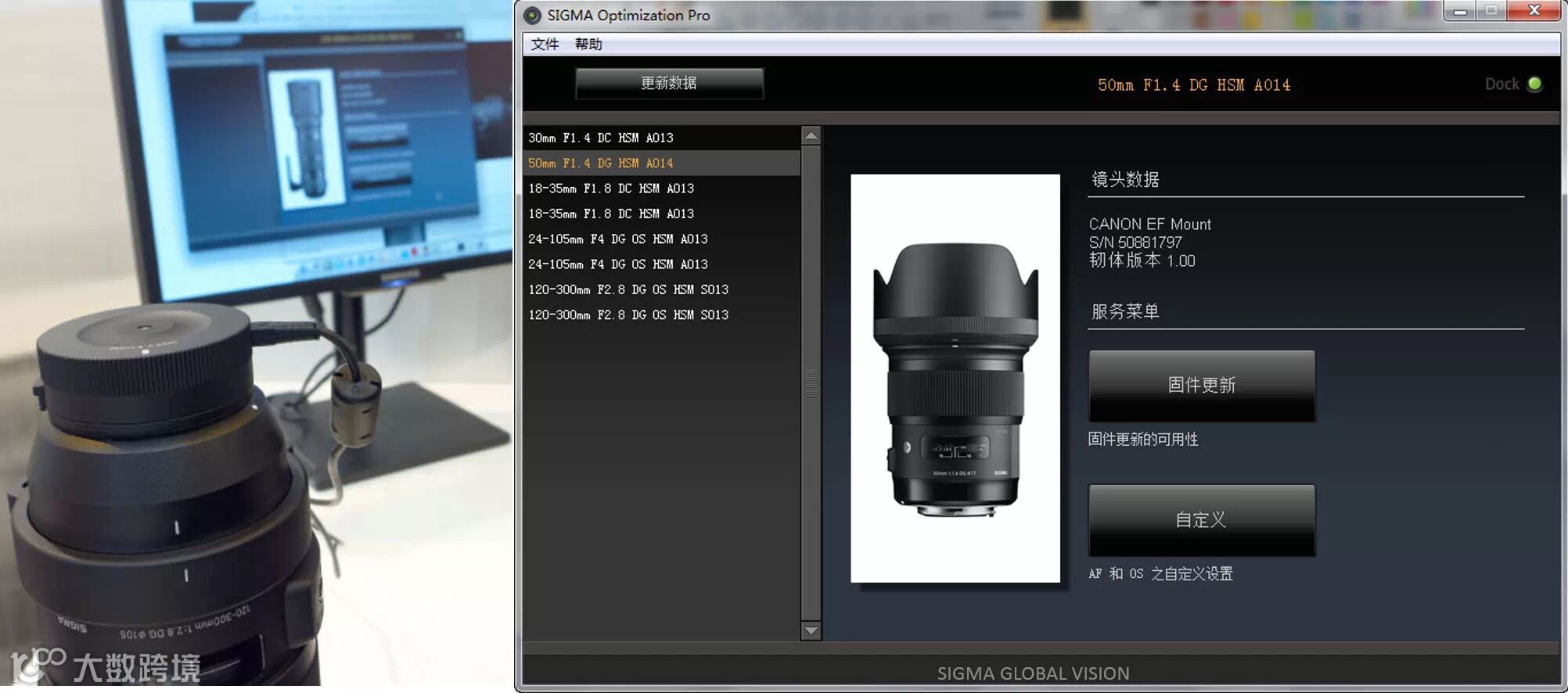Click the 固件更新的可用性 caption
This screenshot has height=693, width=1568.
pos(1143,439)
